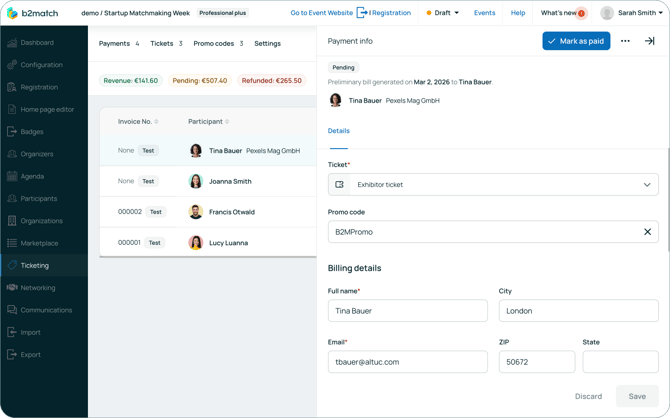Click the Discard button
The image size is (670, 418).
coord(588,396)
